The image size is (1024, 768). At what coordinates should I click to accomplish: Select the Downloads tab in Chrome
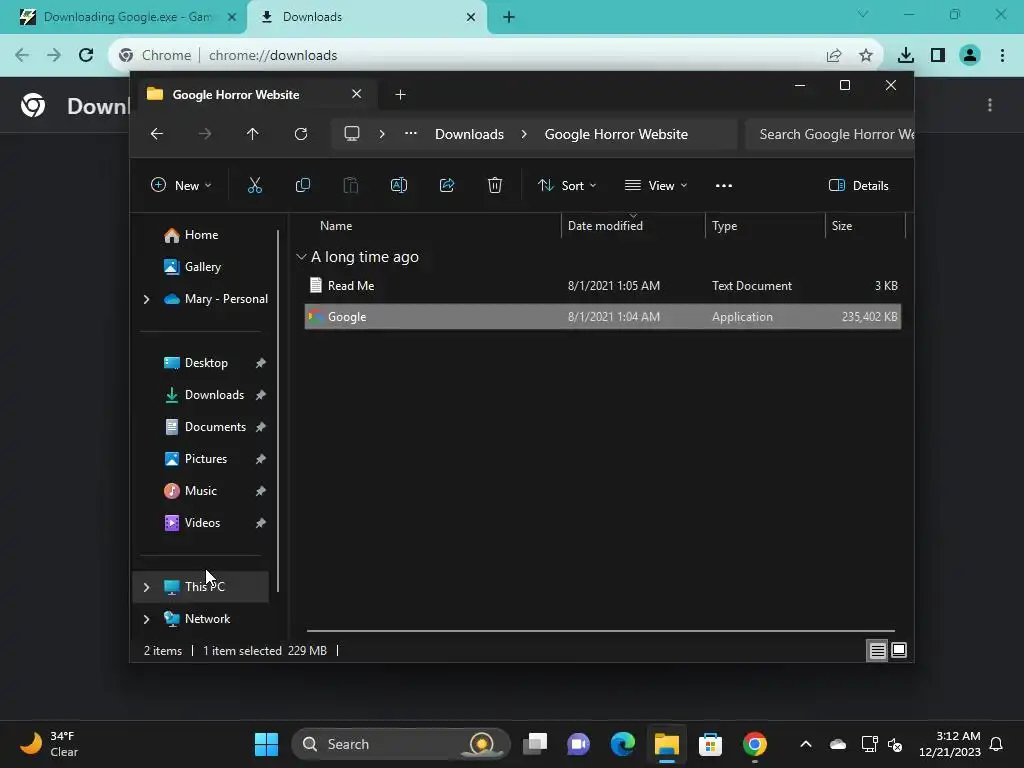point(366,17)
